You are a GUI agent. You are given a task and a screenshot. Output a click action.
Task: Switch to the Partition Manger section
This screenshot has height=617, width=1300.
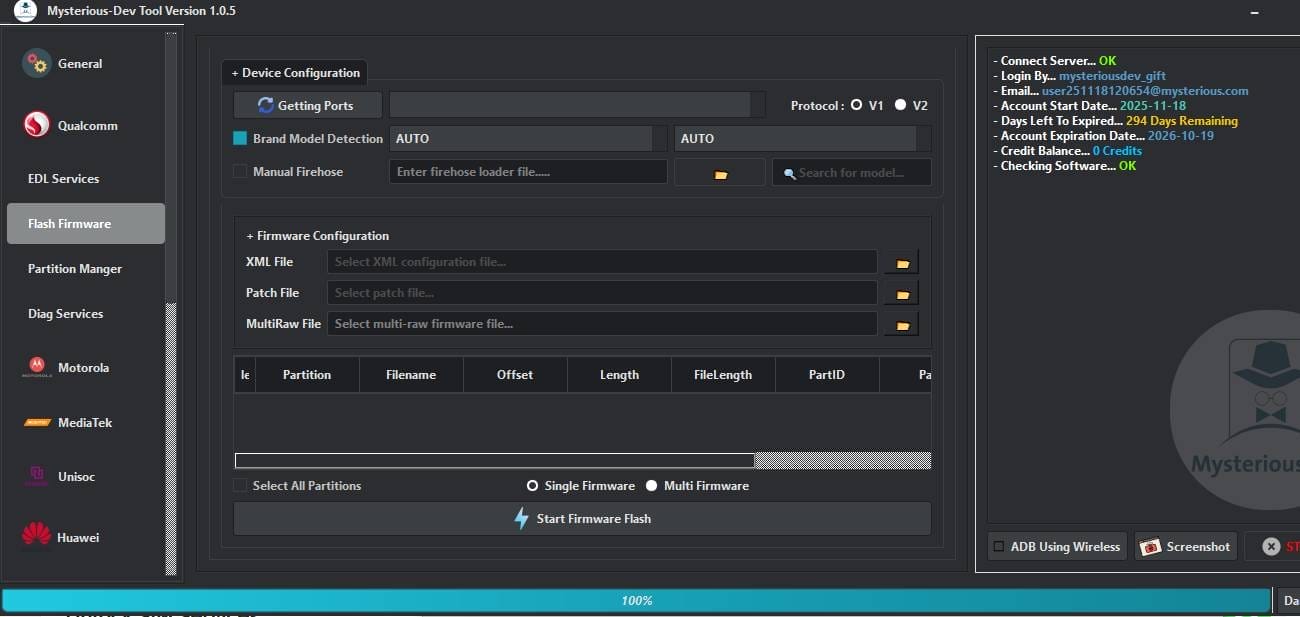75,268
